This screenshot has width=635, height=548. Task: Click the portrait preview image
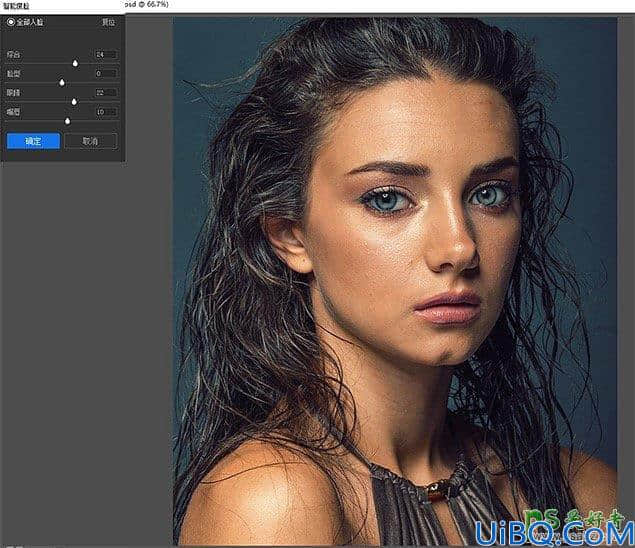395,281
